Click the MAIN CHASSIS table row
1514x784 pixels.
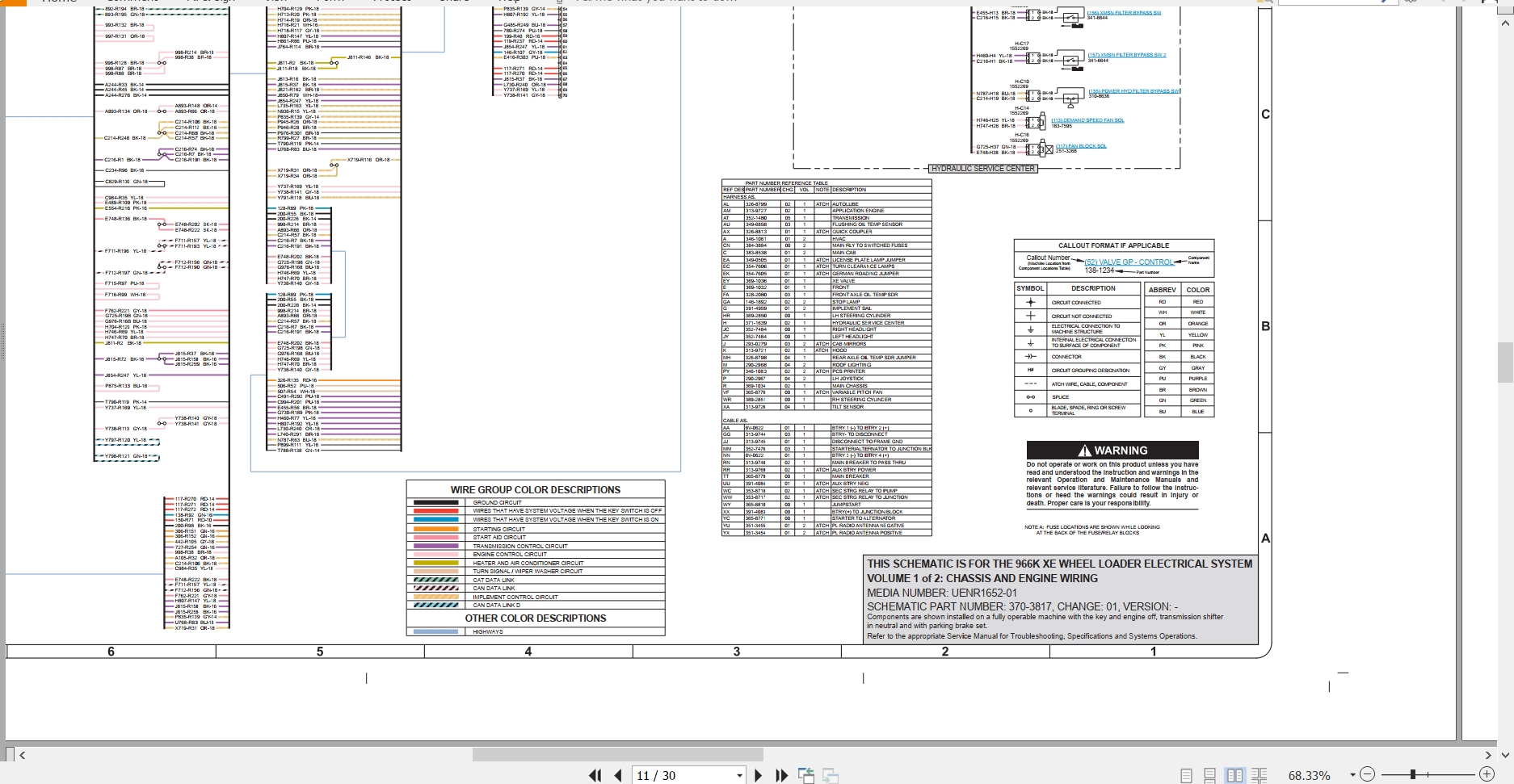click(826, 386)
